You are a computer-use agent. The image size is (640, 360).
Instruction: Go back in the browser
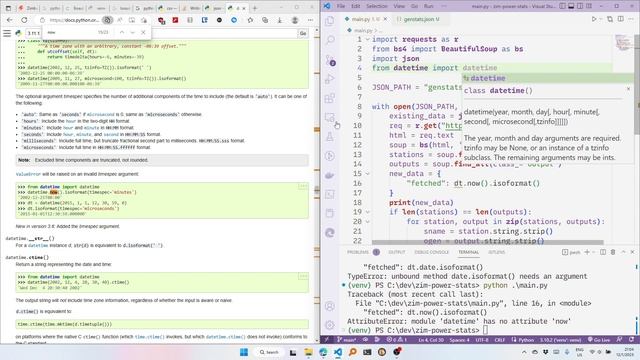pyautogui.click(x=10, y=20)
